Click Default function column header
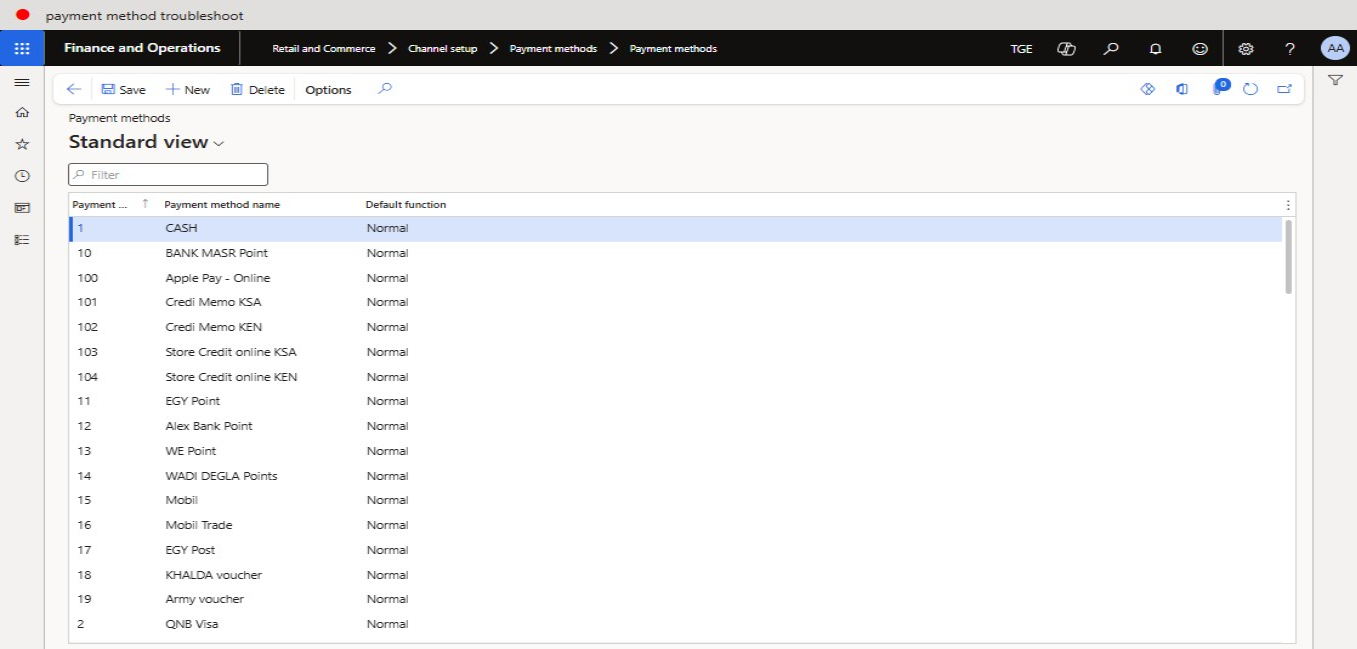 405,204
